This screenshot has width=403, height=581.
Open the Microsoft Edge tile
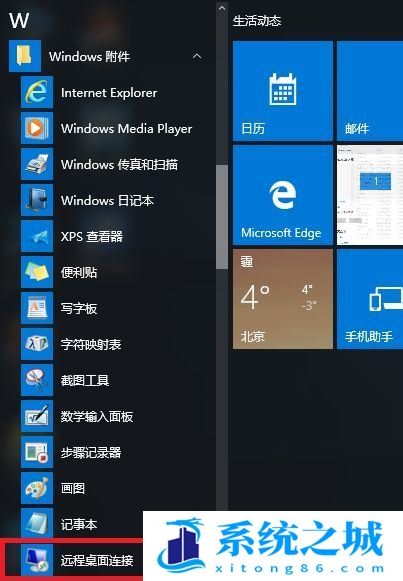[283, 195]
